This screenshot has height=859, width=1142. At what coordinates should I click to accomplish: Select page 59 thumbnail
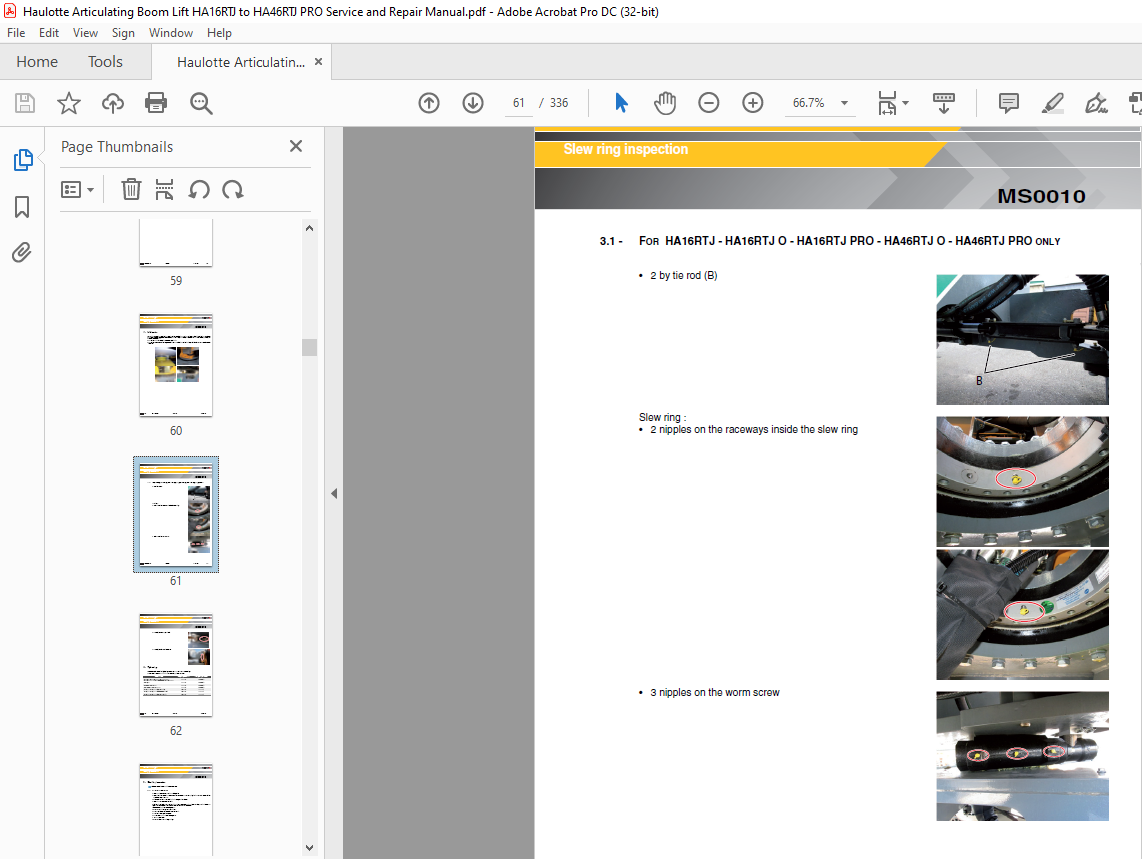(176, 243)
